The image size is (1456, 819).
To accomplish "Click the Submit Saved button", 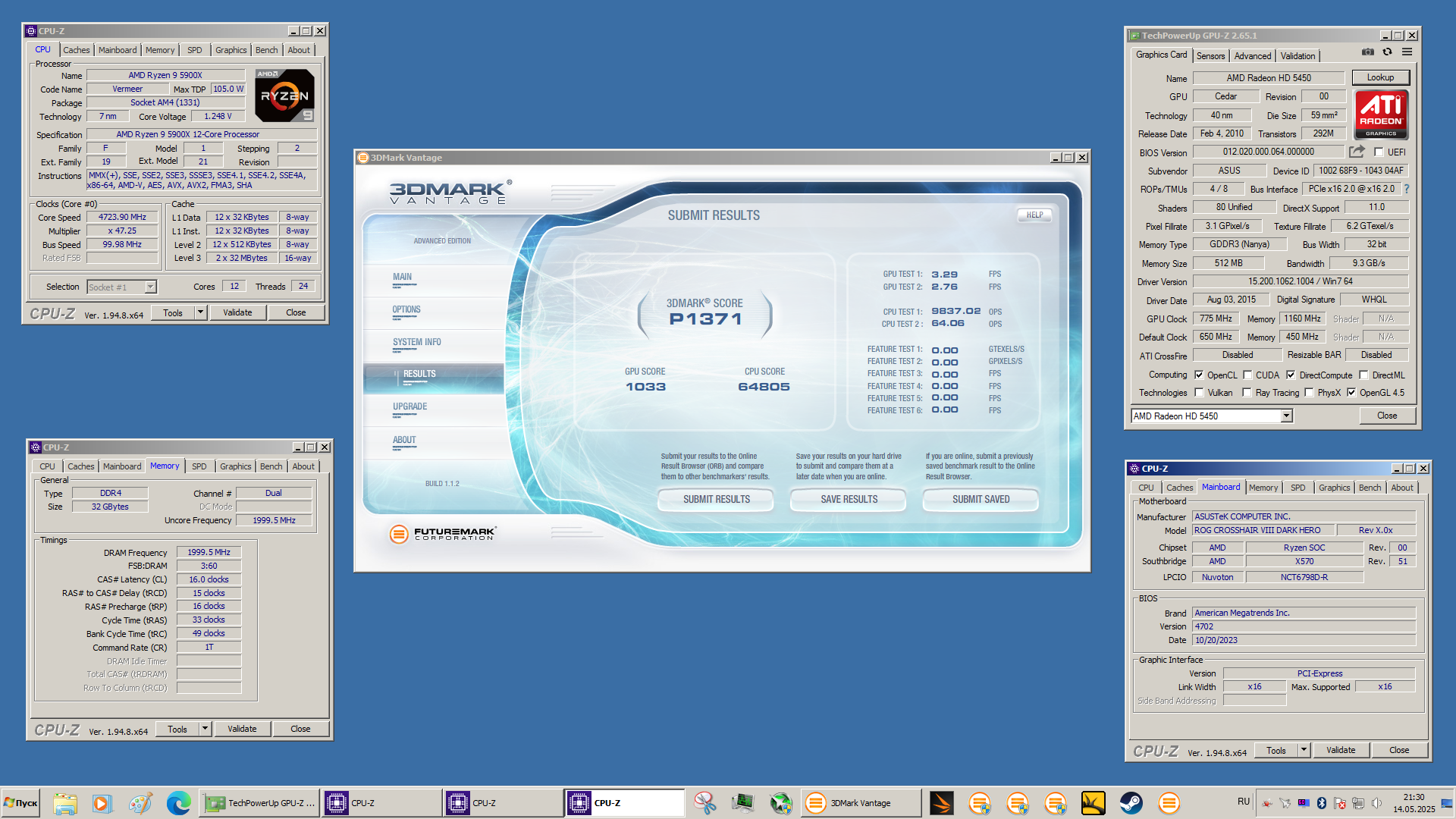I will [x=981, y=499].
